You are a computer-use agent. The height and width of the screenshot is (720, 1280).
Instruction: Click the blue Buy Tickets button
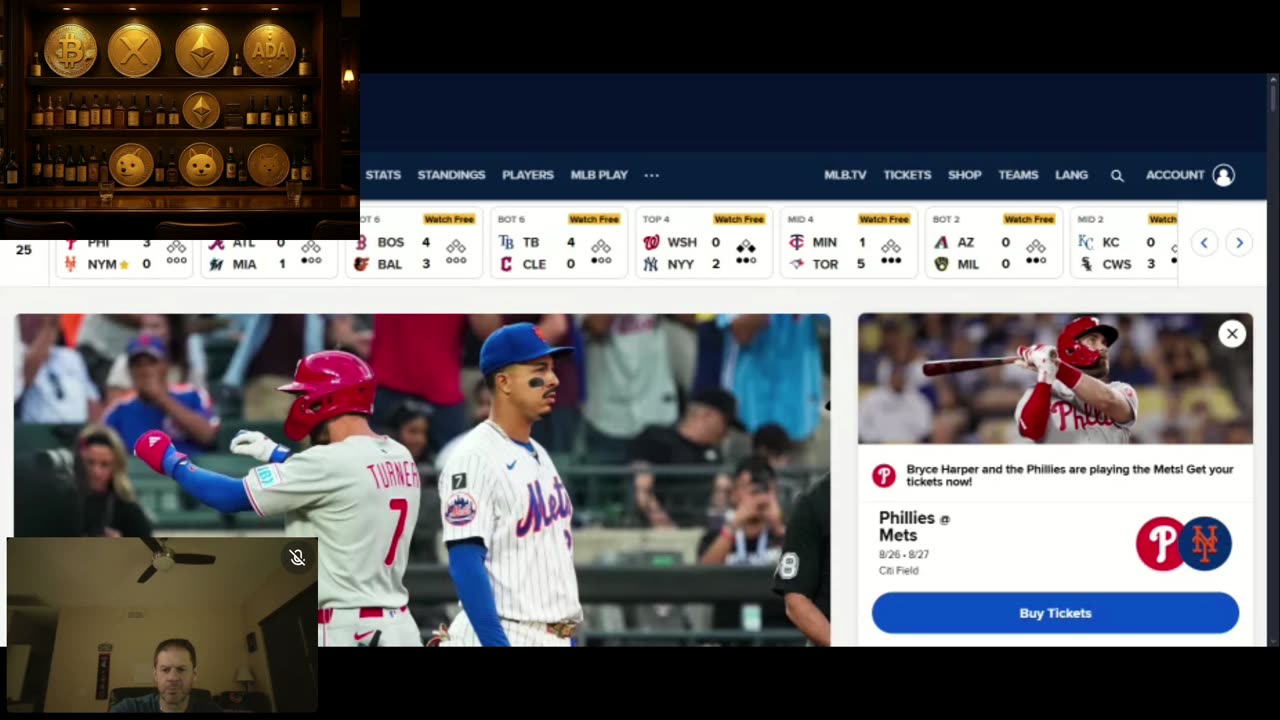point(1055,613)
